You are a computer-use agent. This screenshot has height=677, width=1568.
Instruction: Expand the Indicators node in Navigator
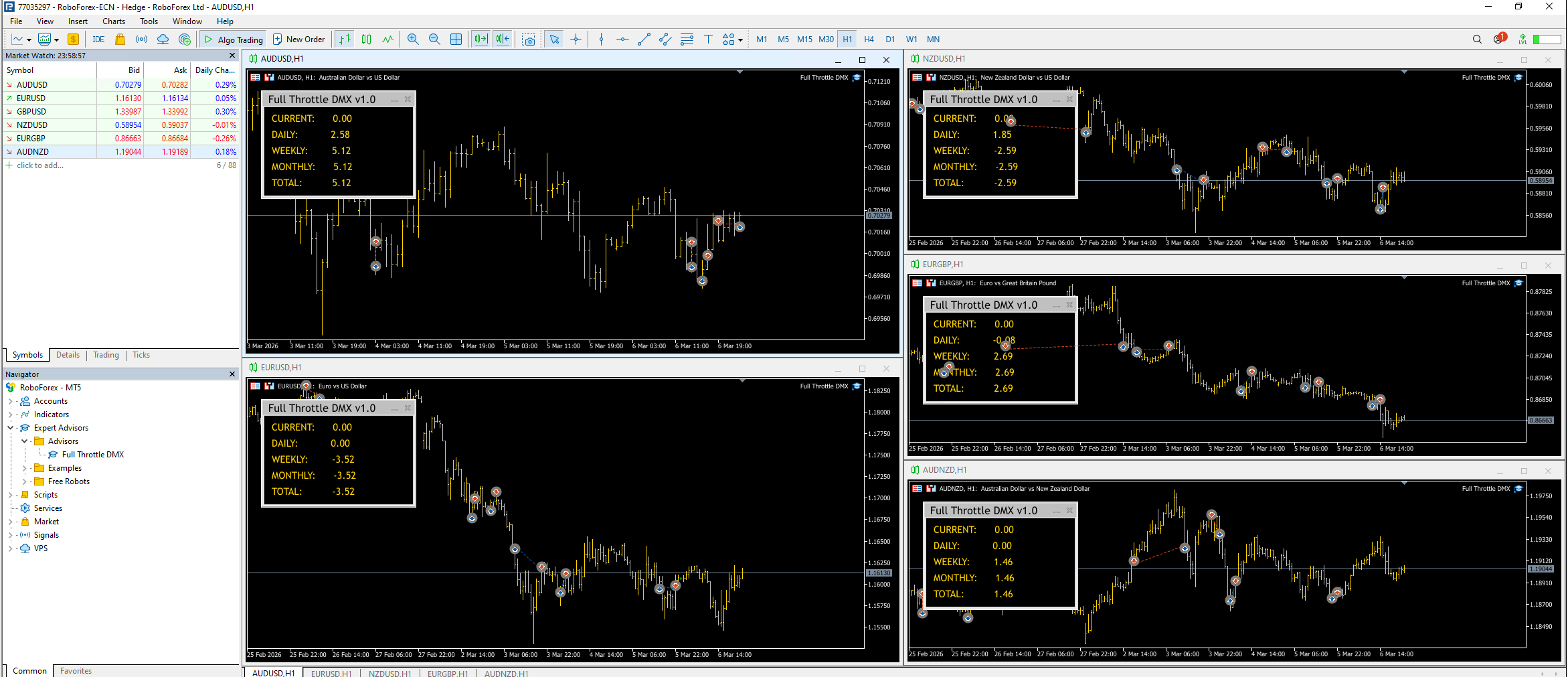(x=10, y=415)
